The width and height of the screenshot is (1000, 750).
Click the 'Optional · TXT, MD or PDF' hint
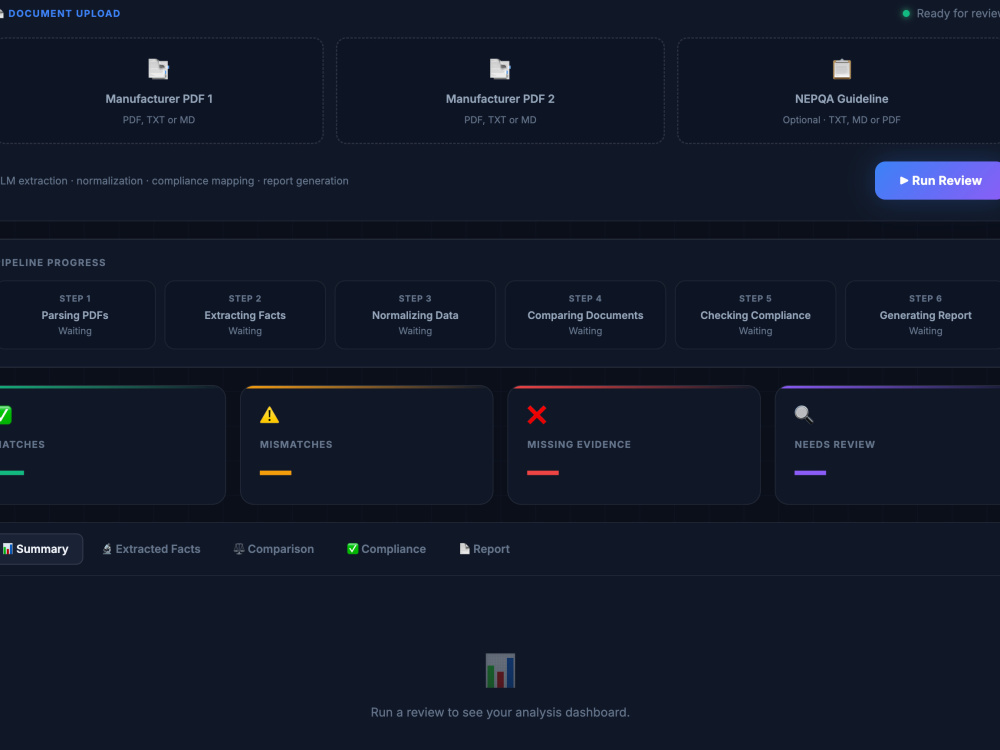[842, 120]
